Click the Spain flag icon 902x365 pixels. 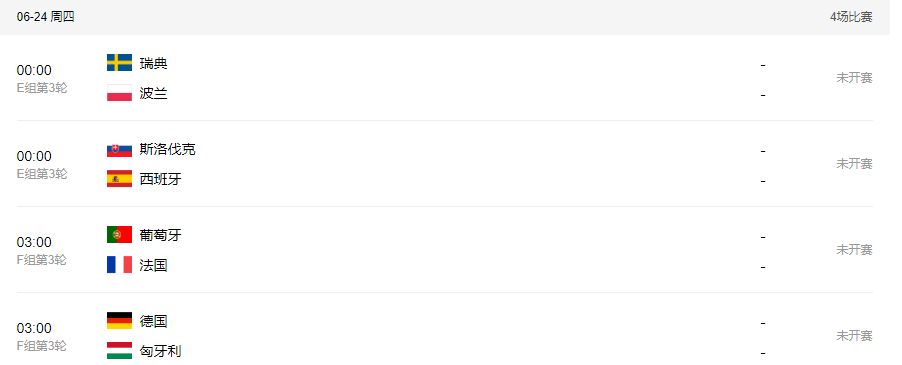(119, 179)
